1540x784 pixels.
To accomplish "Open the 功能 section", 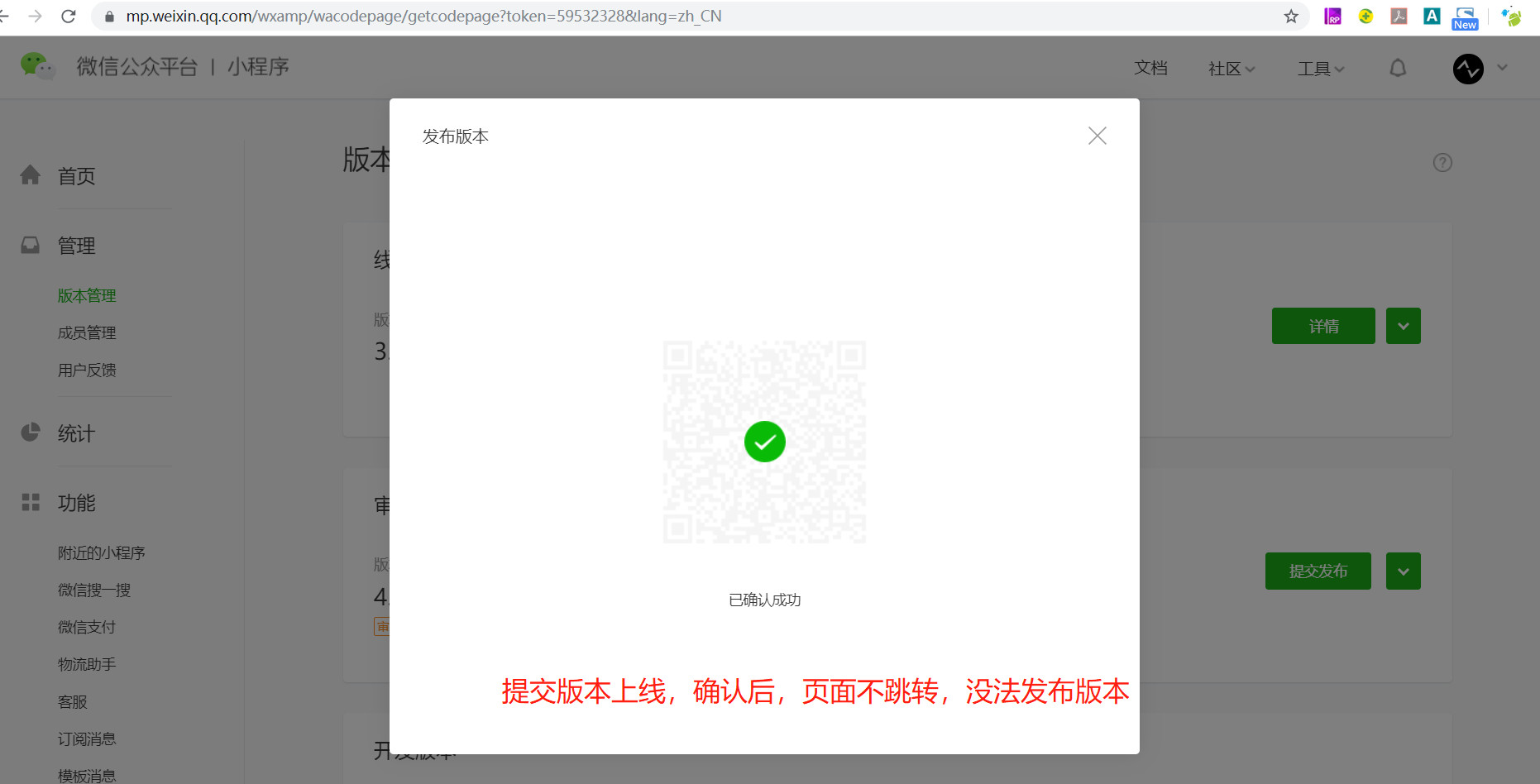I will 76,504.
